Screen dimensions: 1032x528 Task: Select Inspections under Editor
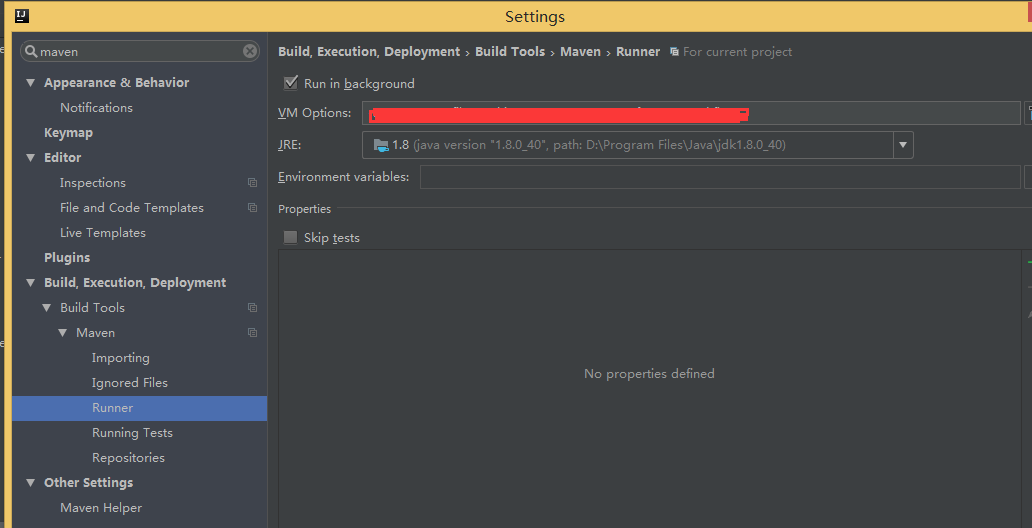93,182
